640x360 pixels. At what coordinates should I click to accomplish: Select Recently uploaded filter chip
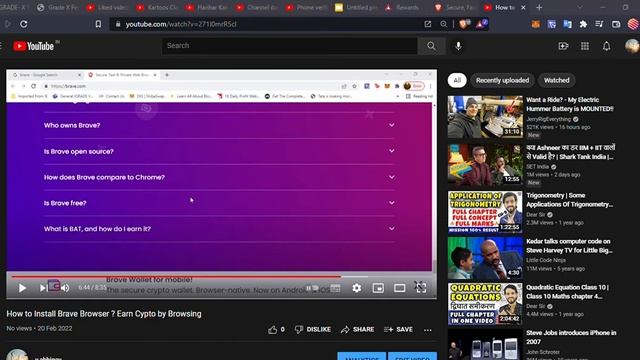click(x=502, y=80)
